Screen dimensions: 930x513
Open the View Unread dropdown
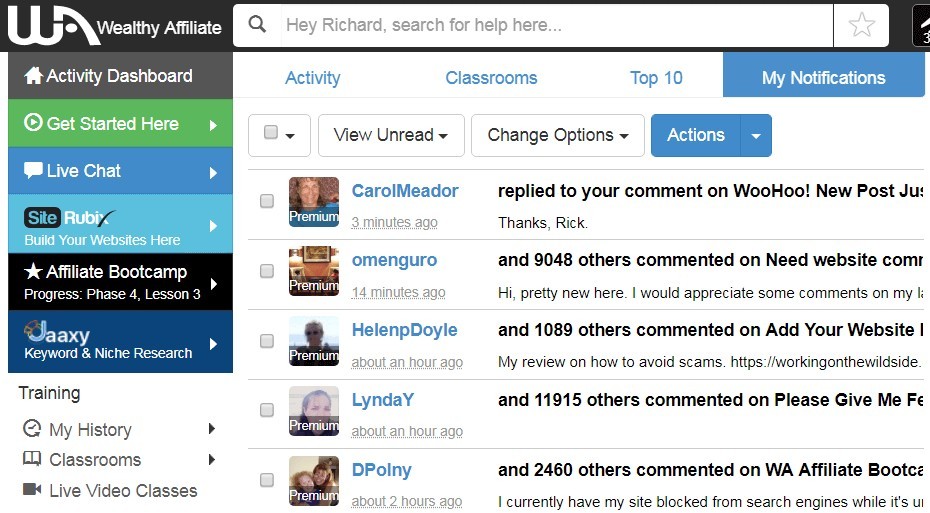click(x=391, y=135)
